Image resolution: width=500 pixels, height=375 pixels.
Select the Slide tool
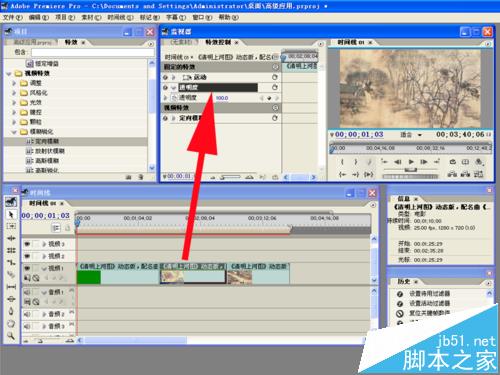[11, 299]
